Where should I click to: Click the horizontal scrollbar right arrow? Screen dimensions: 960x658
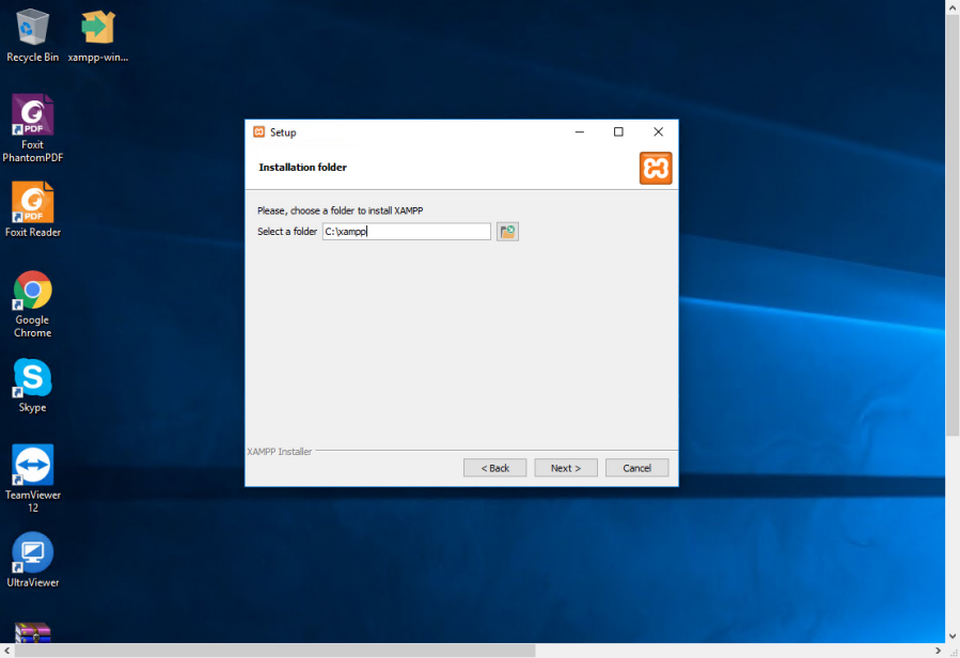[x=938, y=651]
